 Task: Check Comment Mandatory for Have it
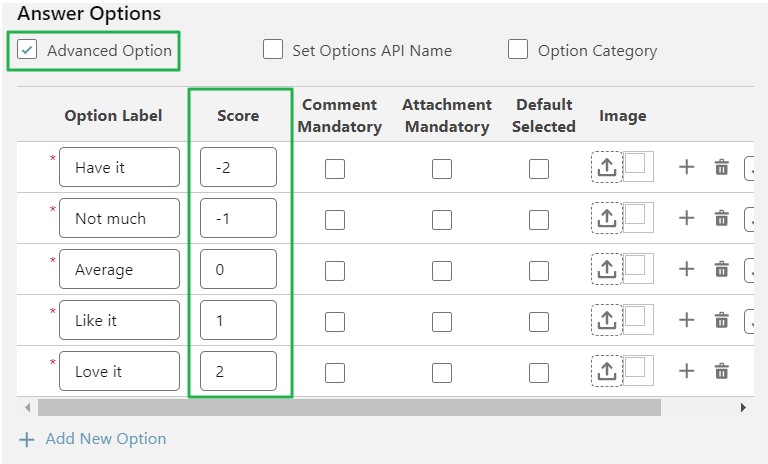click(x=335, y=169)
